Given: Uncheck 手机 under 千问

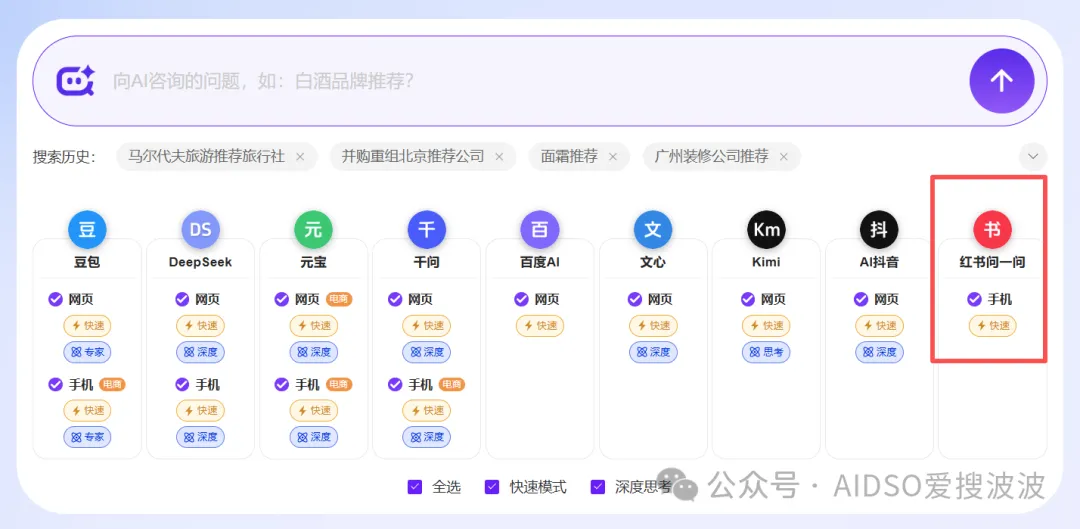Looking at the screenshot, I should [395, 384].
